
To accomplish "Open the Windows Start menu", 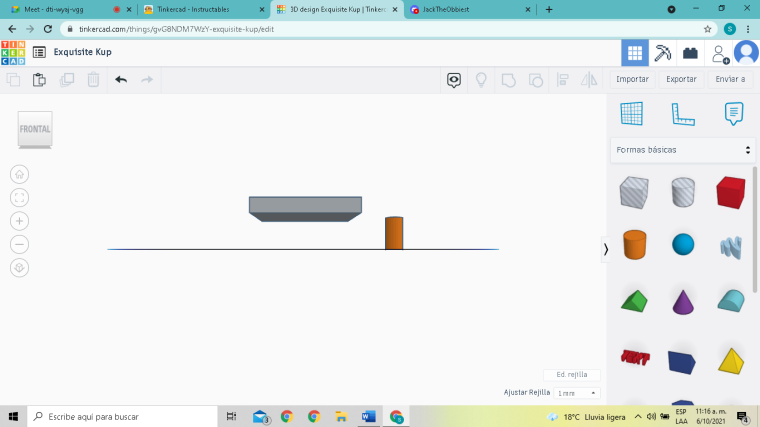I will tap(13, 416).
